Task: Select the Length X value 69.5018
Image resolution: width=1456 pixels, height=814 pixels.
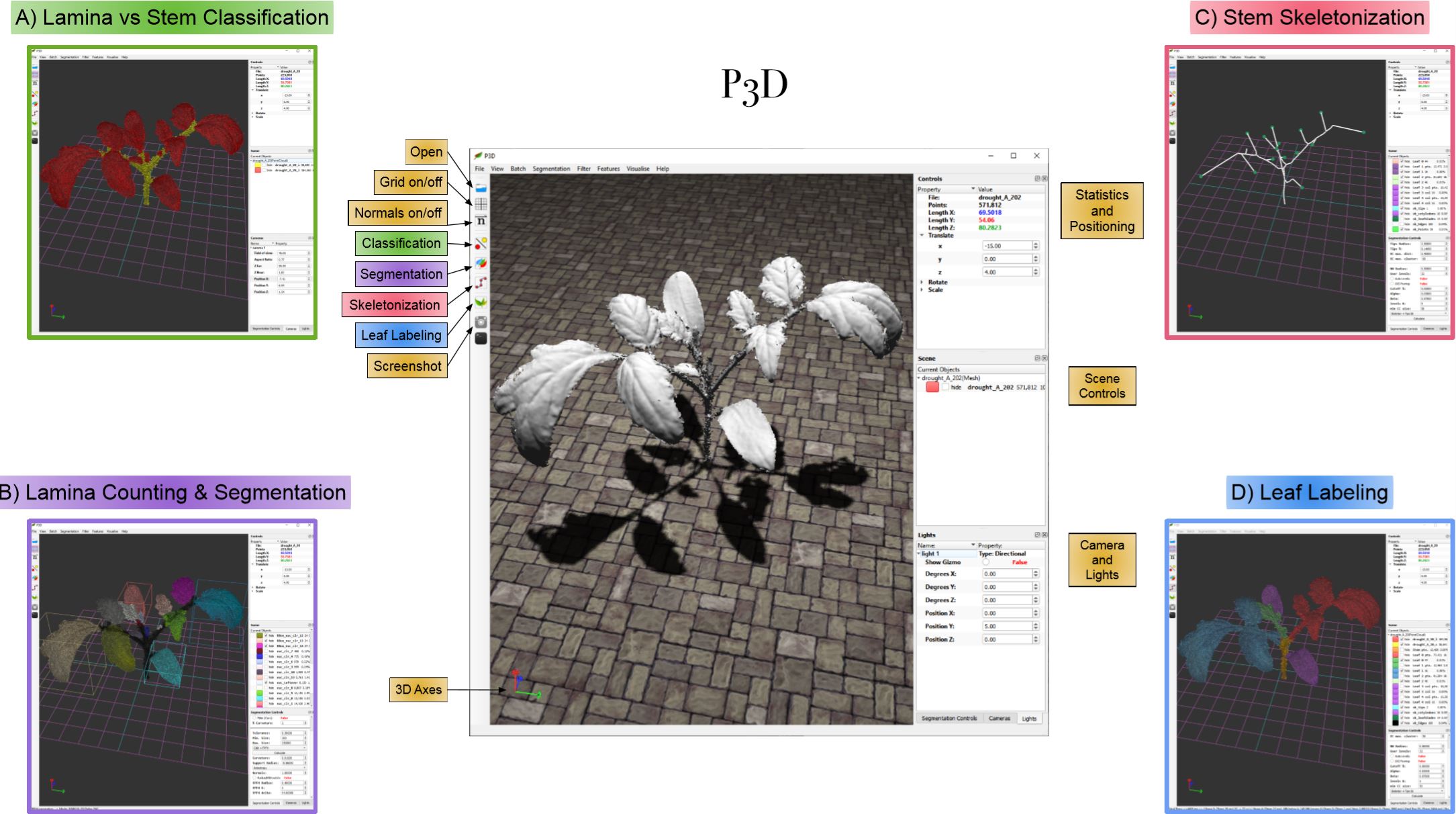Action: click(x=989, y=212)
